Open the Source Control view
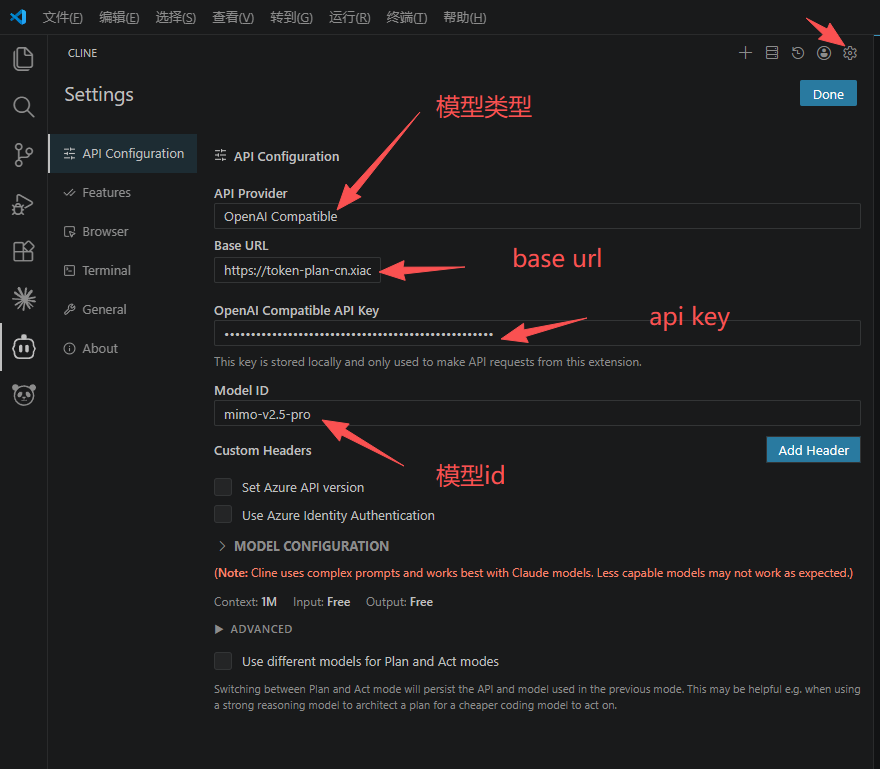This screenshot has width=880, height=769. [23, 155]
